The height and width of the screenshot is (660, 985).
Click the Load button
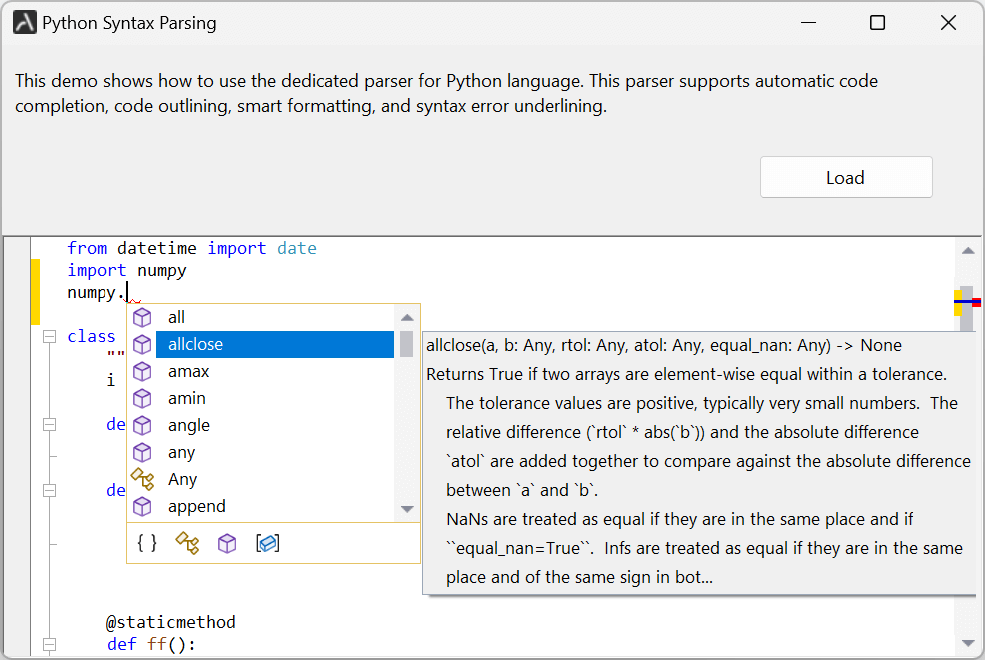[x=846, y=177]
